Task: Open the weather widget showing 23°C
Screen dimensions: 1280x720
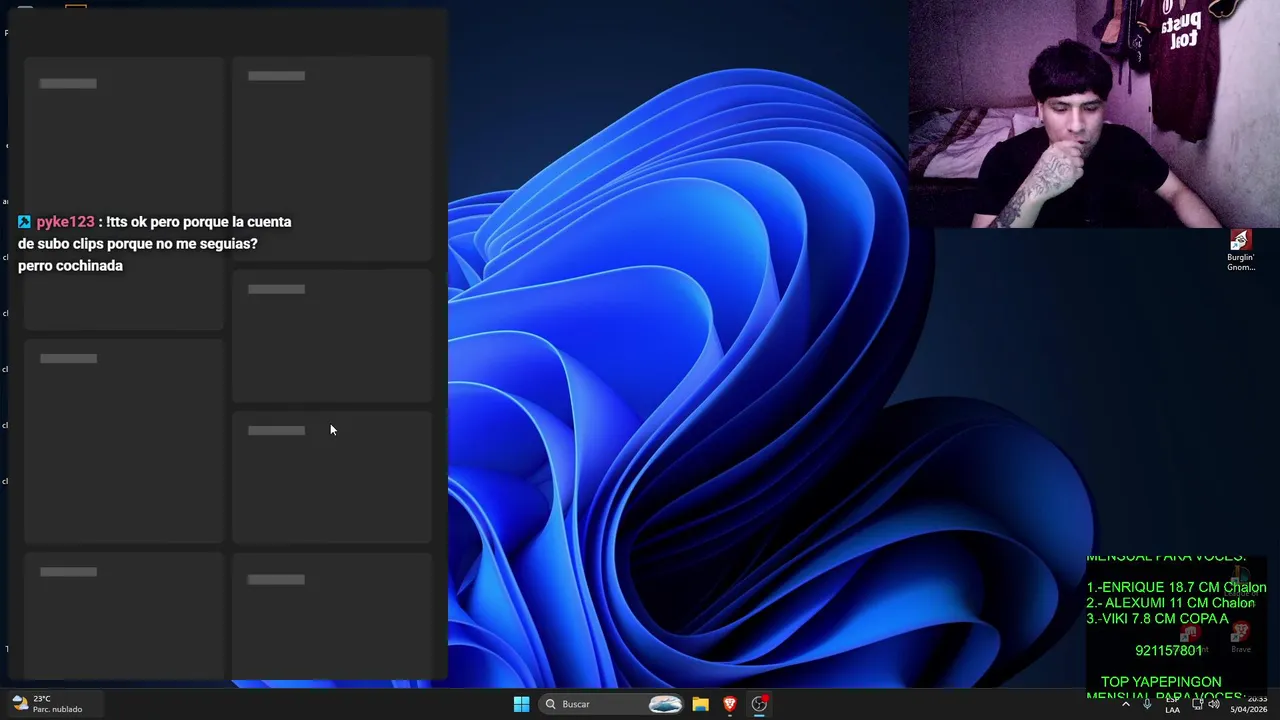Action: (x=47, y=704)
